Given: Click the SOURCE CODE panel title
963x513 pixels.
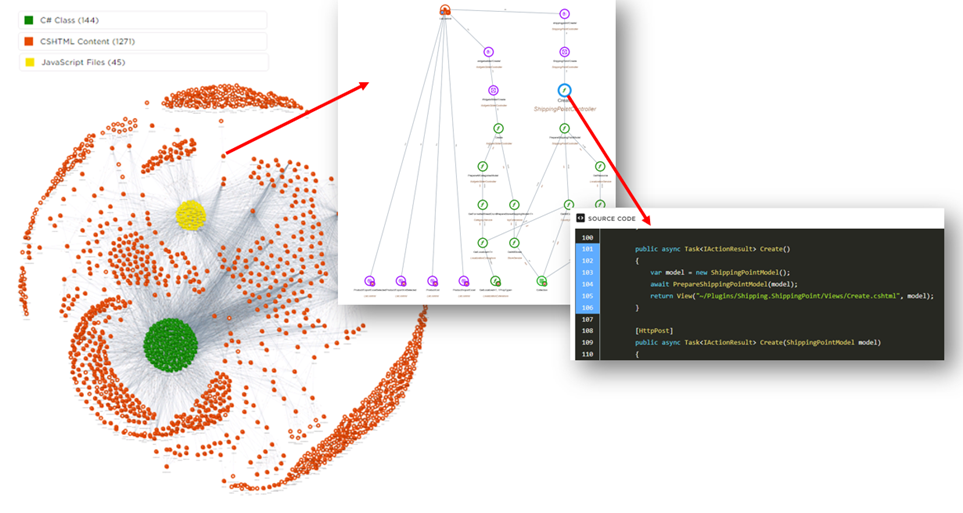Looking at the screenshot, I should click(x=612, y=218).
